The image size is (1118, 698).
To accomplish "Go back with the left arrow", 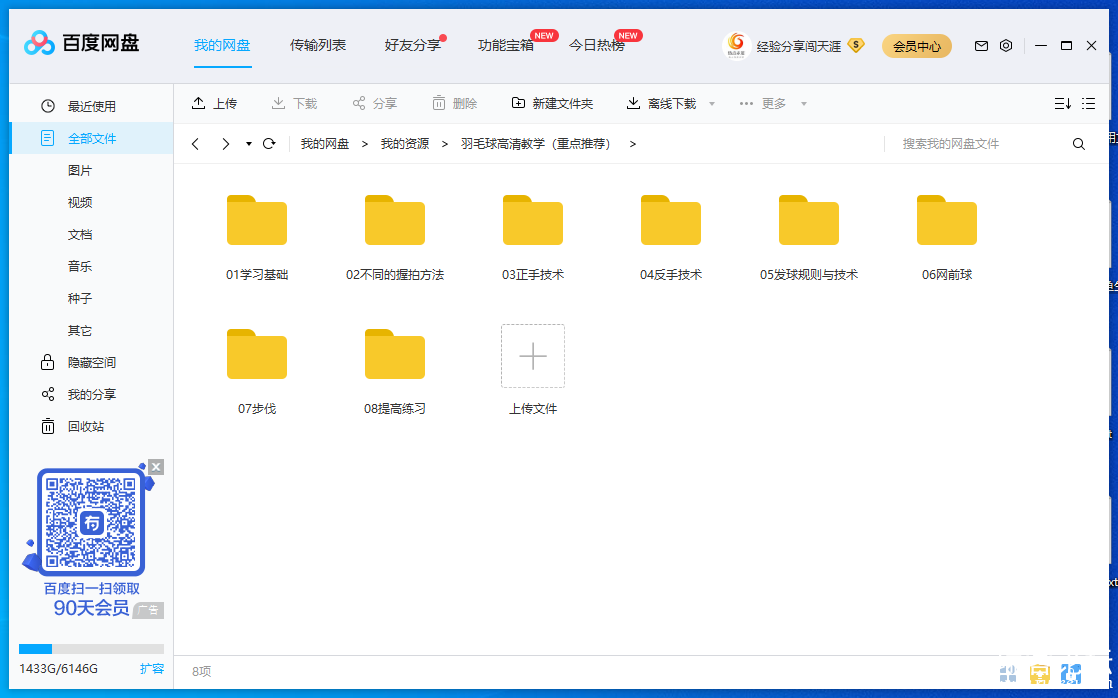I will (195, 144).
